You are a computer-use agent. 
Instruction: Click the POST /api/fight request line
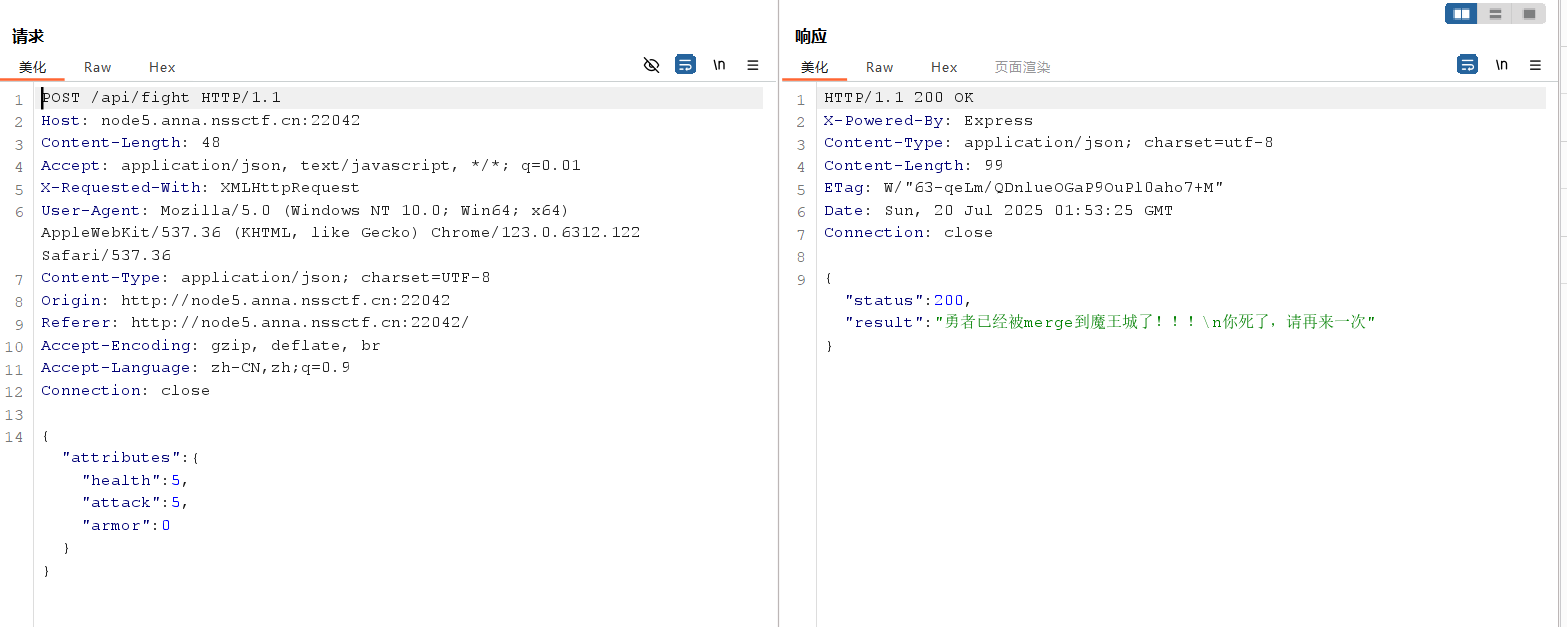pyautogui.click(x=161, y=98)
